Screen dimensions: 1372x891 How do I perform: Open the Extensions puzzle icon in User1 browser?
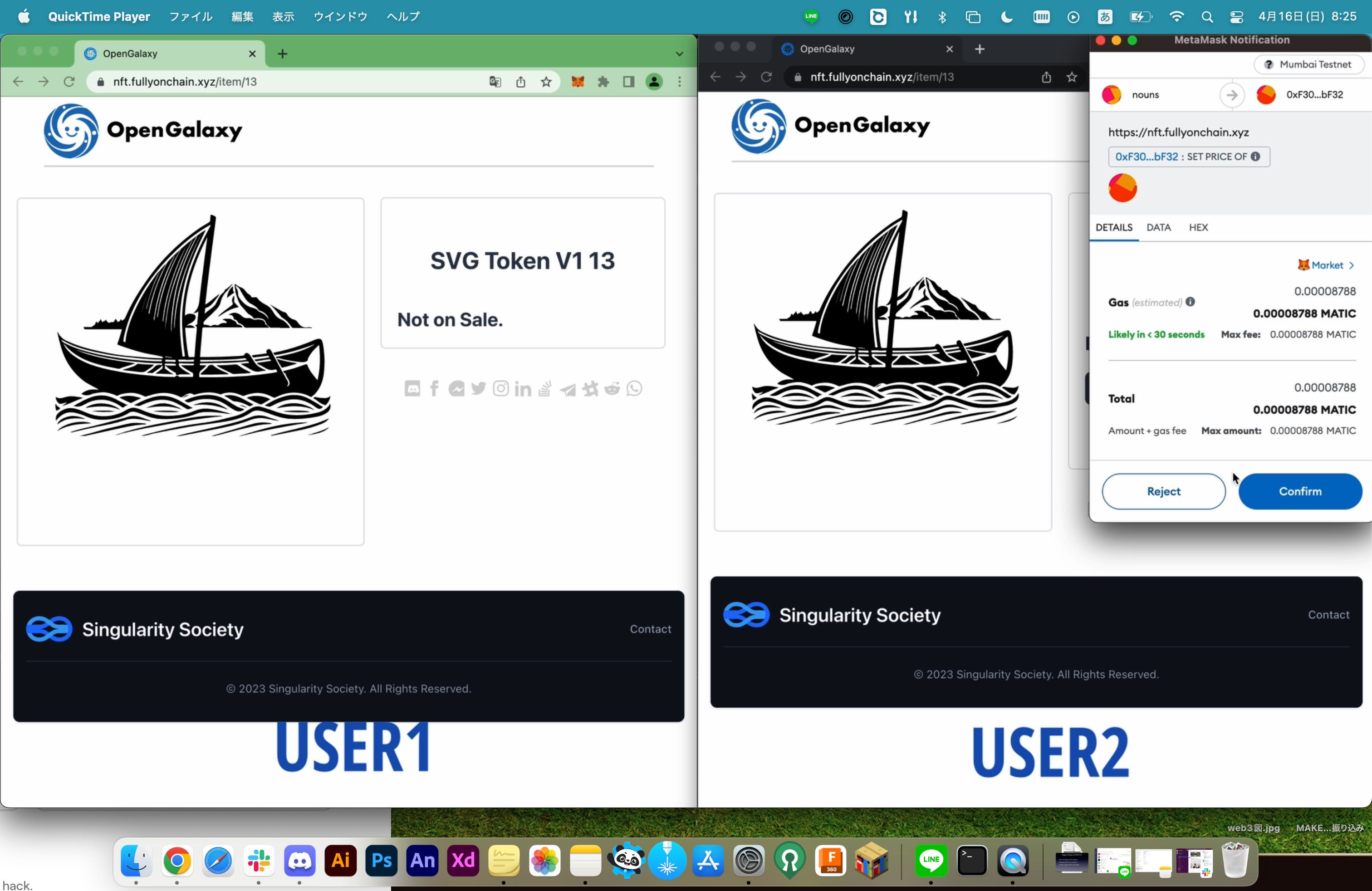pos(603,82)
